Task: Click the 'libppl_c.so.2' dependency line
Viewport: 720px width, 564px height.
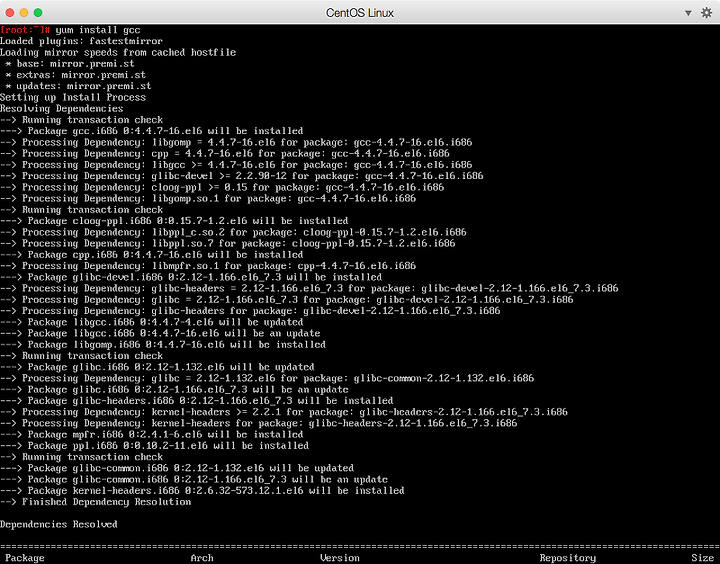Action: [x=233, y=232]
